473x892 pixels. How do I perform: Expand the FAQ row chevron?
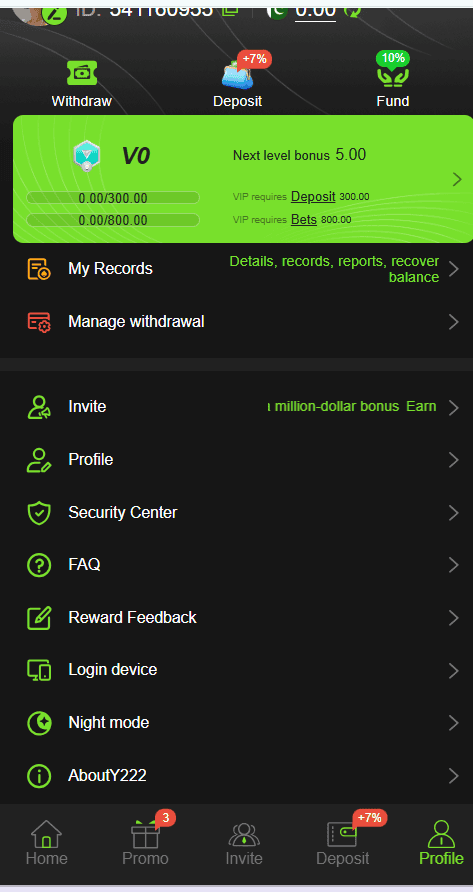tap(454, 565)
